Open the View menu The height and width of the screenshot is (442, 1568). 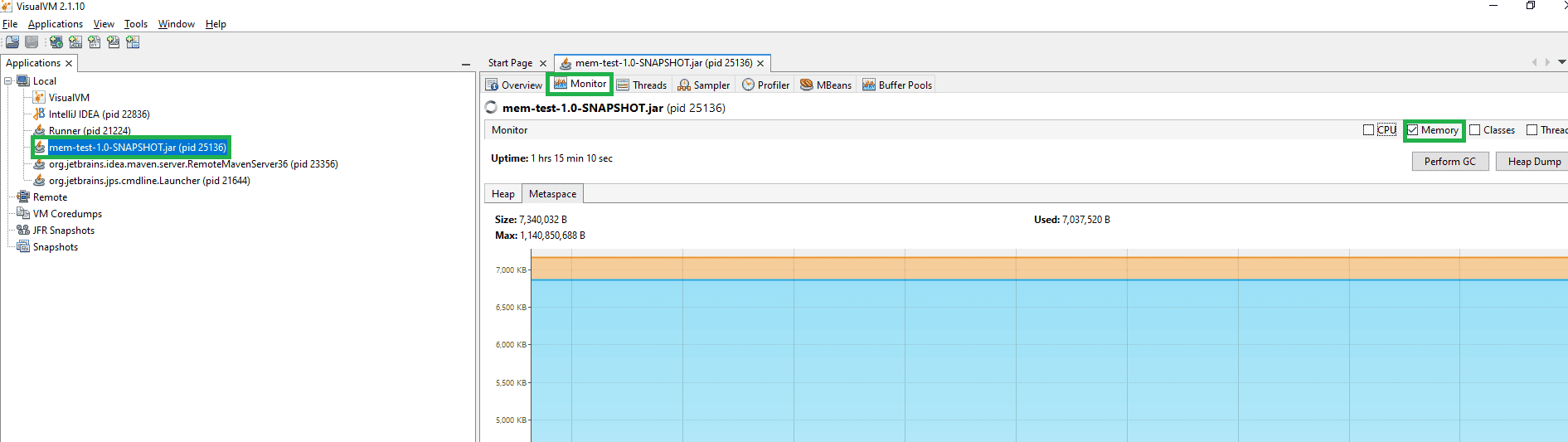104,24
